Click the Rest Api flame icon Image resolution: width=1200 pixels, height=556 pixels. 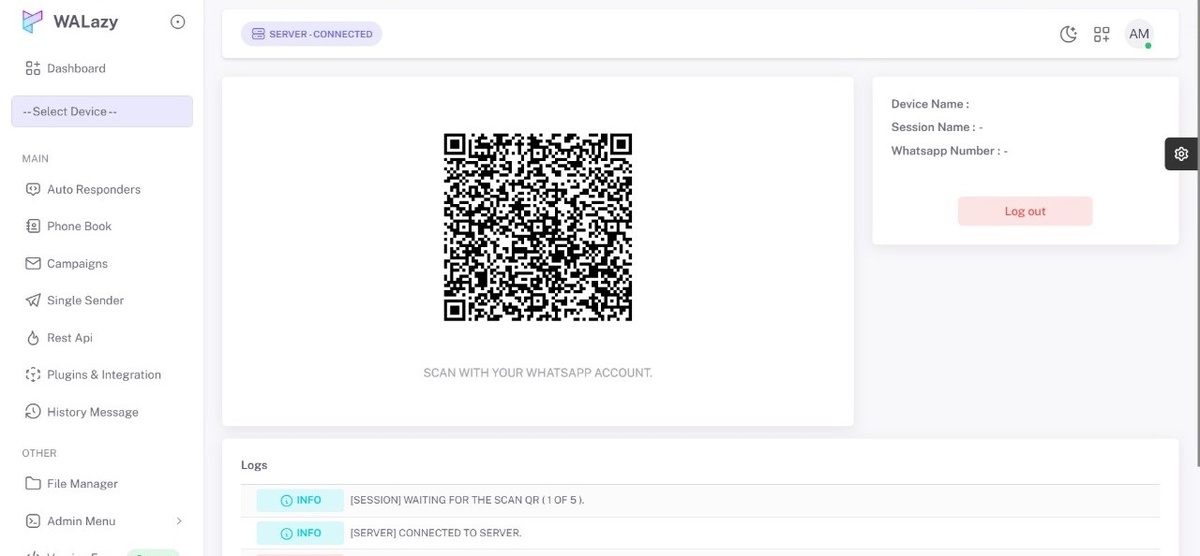(32, 338)
